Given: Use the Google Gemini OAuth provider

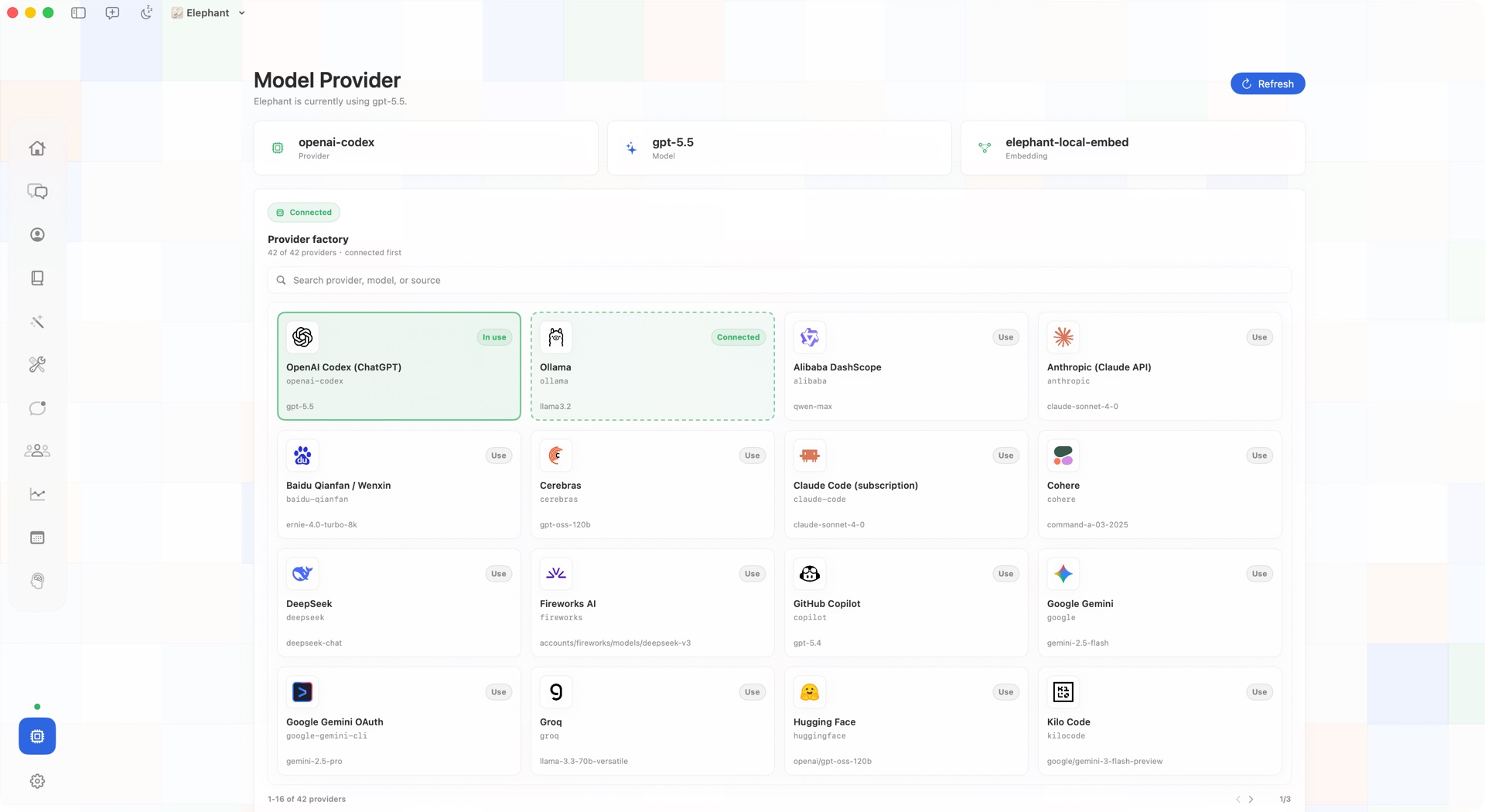Looking at the screenshot, I should pos(498,692).
